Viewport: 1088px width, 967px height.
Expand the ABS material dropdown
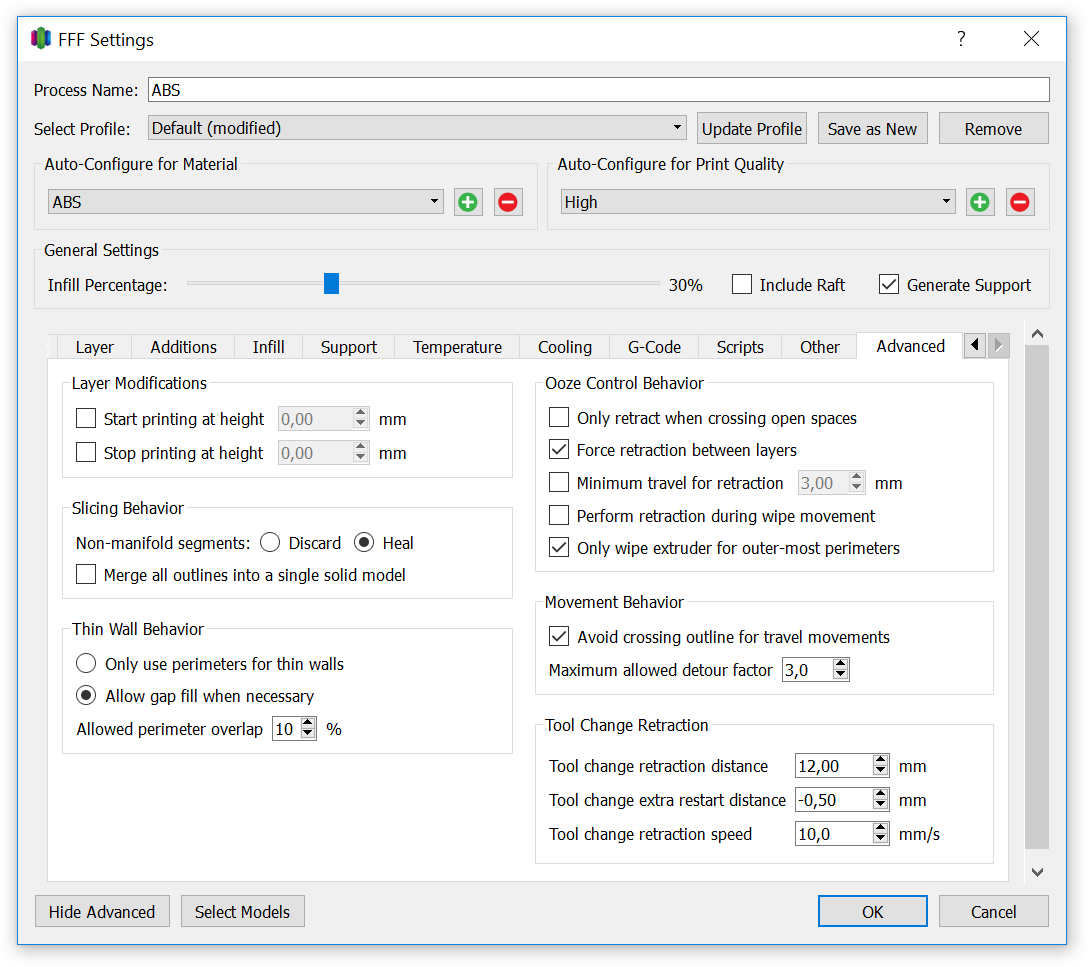(246, 202)
